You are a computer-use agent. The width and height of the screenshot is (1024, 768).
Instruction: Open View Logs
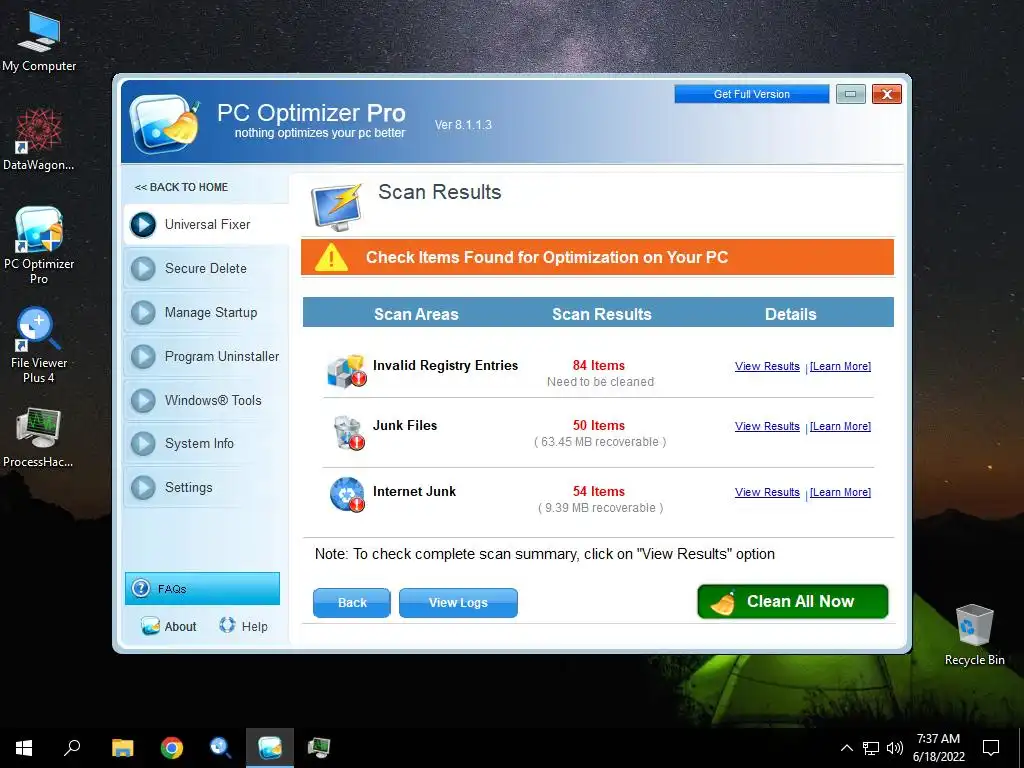click(458, 603)
